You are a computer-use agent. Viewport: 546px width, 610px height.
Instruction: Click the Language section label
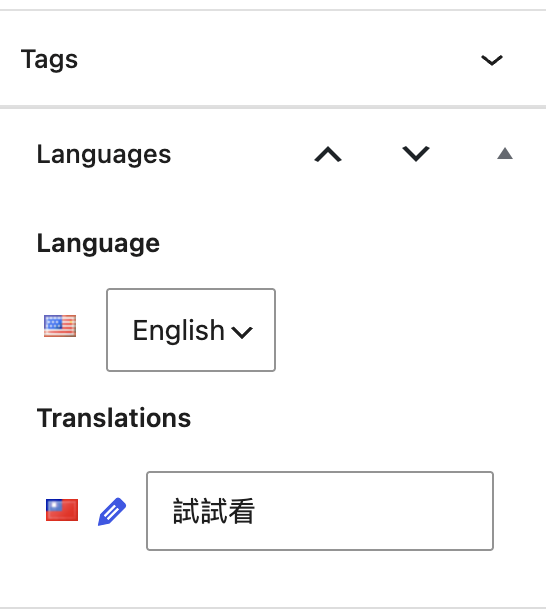tap(98, 244)
